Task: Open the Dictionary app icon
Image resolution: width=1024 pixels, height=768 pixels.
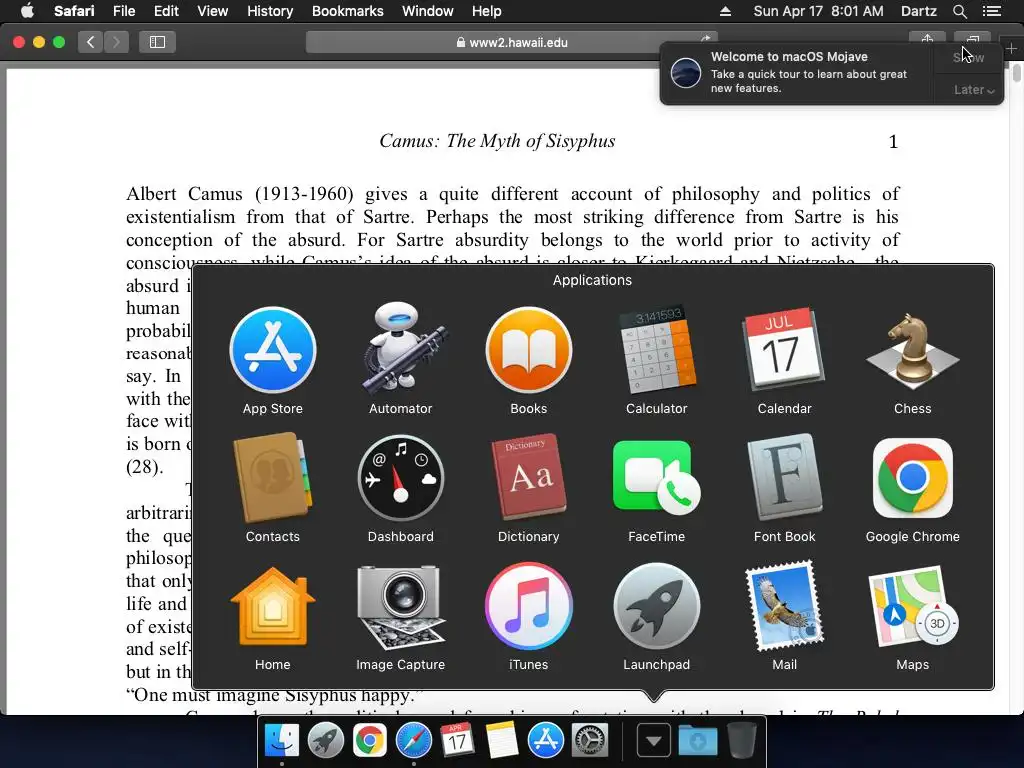Action: coord(529,477)
